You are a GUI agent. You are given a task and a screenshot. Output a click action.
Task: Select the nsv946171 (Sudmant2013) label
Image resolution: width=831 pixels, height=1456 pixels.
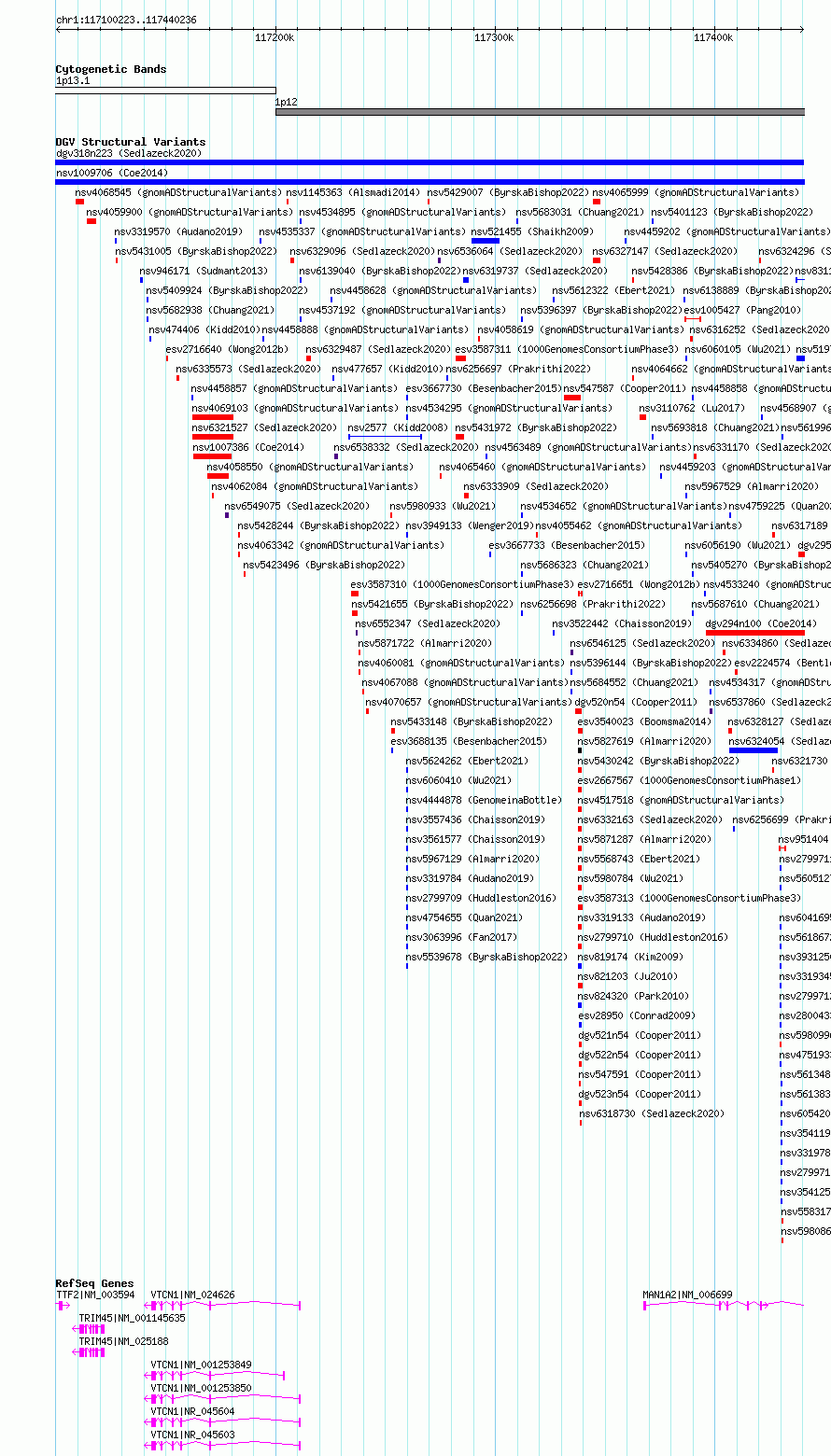204,271
